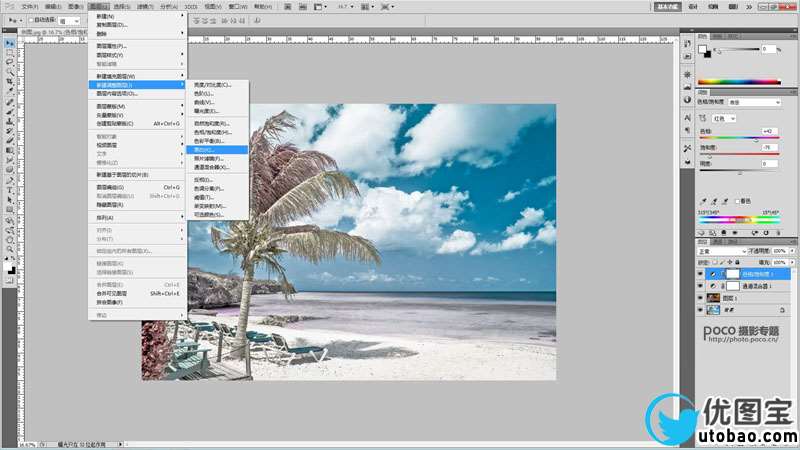800x450 pixels.
Task: Select the Gradient tool
Action: tap(10, 151)
